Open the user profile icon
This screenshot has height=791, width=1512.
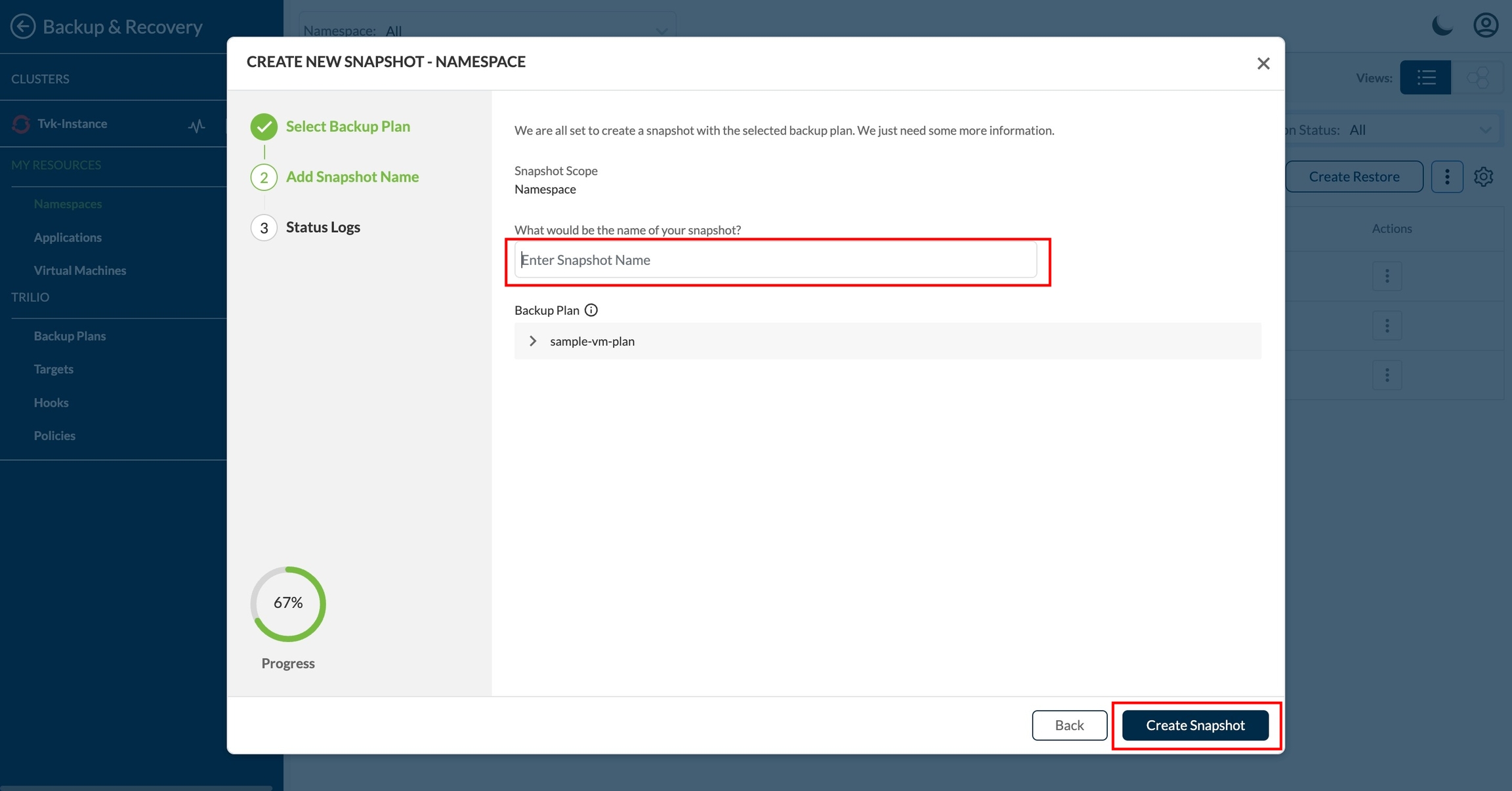click(x=1486, y=26)
